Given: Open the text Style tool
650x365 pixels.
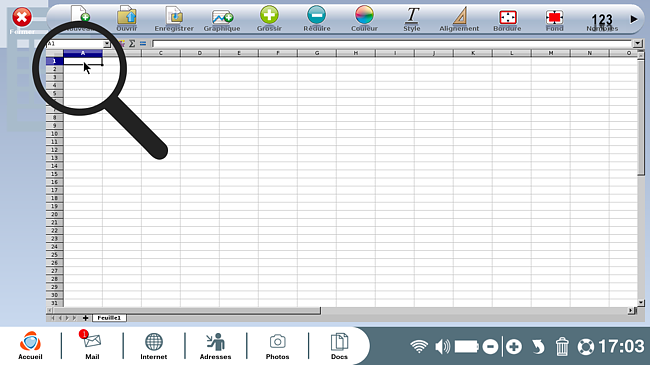Looking at the screenshot, I should [412, 19].
